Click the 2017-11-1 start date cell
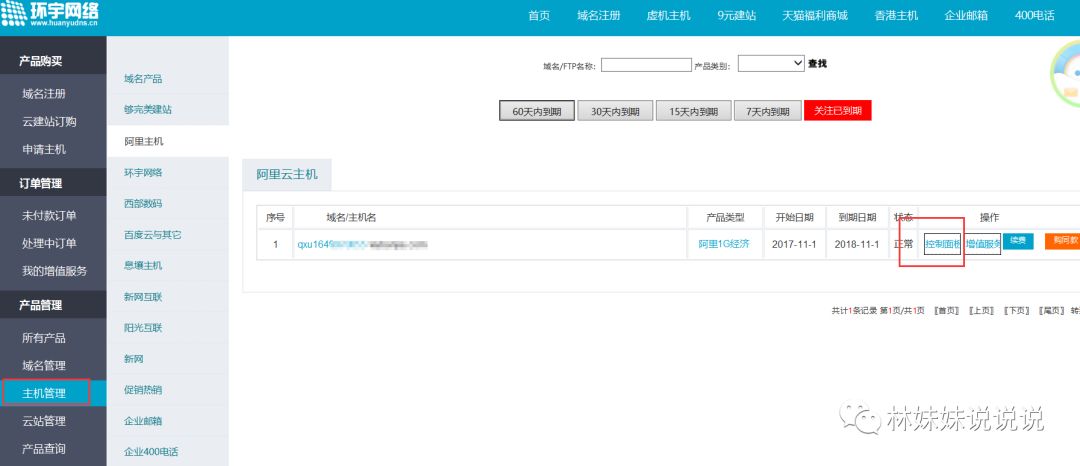The width and height of the screenshot is (1080, 466). tap(794, 244)
